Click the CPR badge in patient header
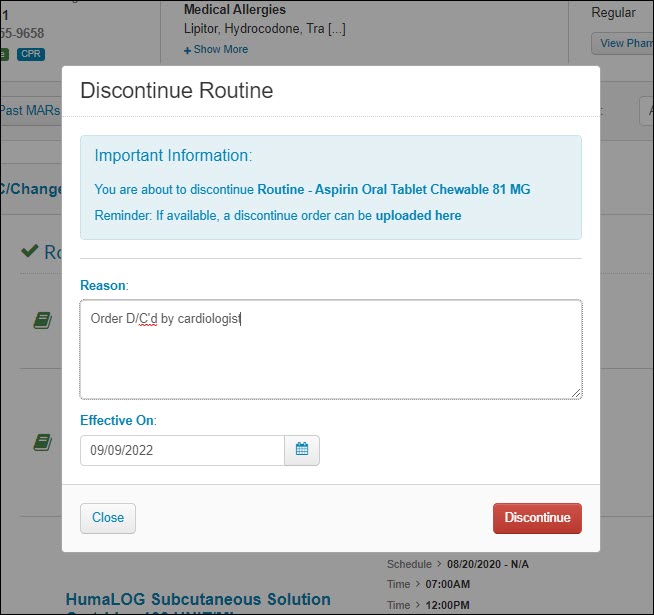The image size is (654, 615). click(x=31, y=54)
